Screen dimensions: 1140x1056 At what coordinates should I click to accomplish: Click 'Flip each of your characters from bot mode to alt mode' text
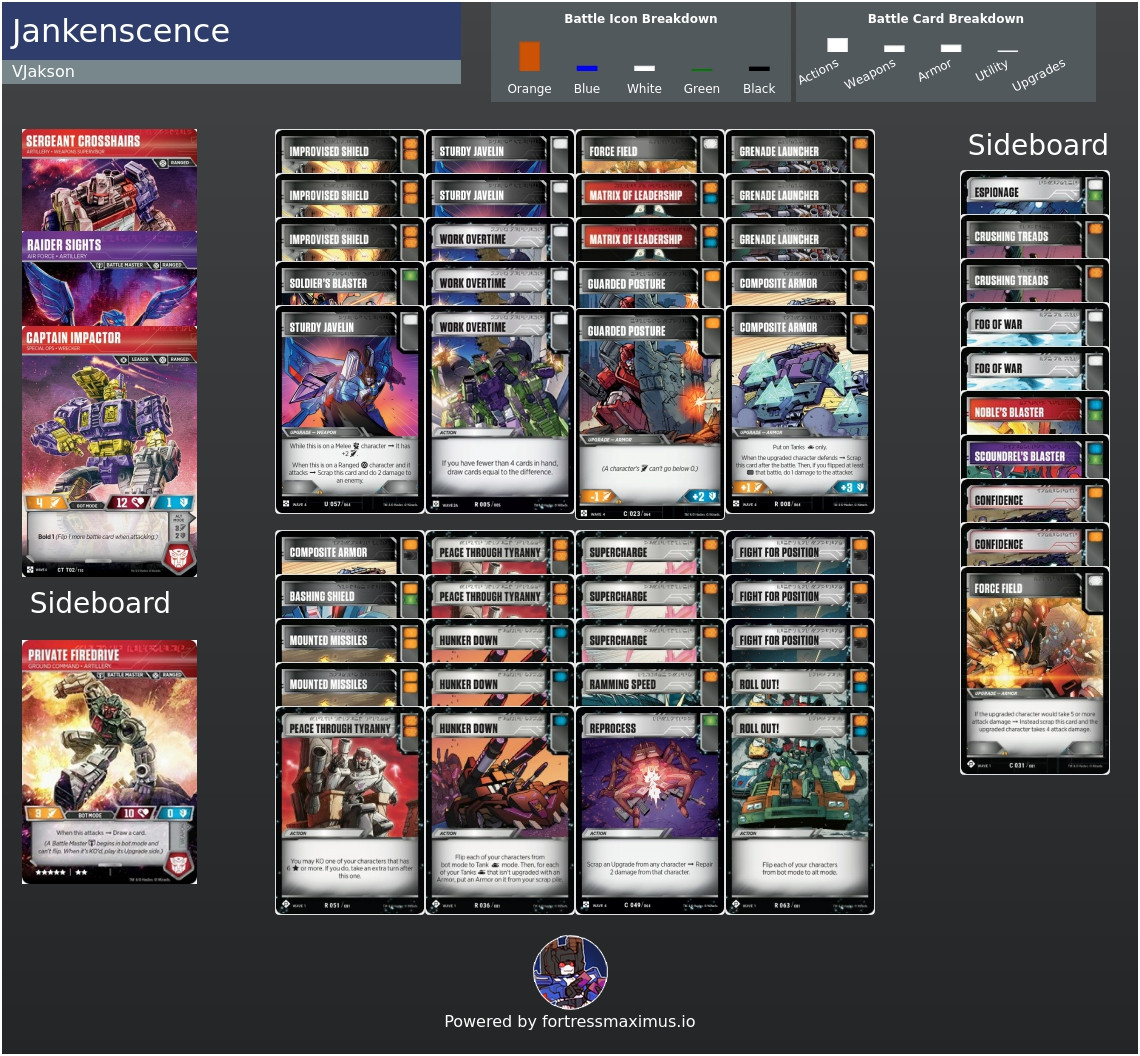point(800,868)
